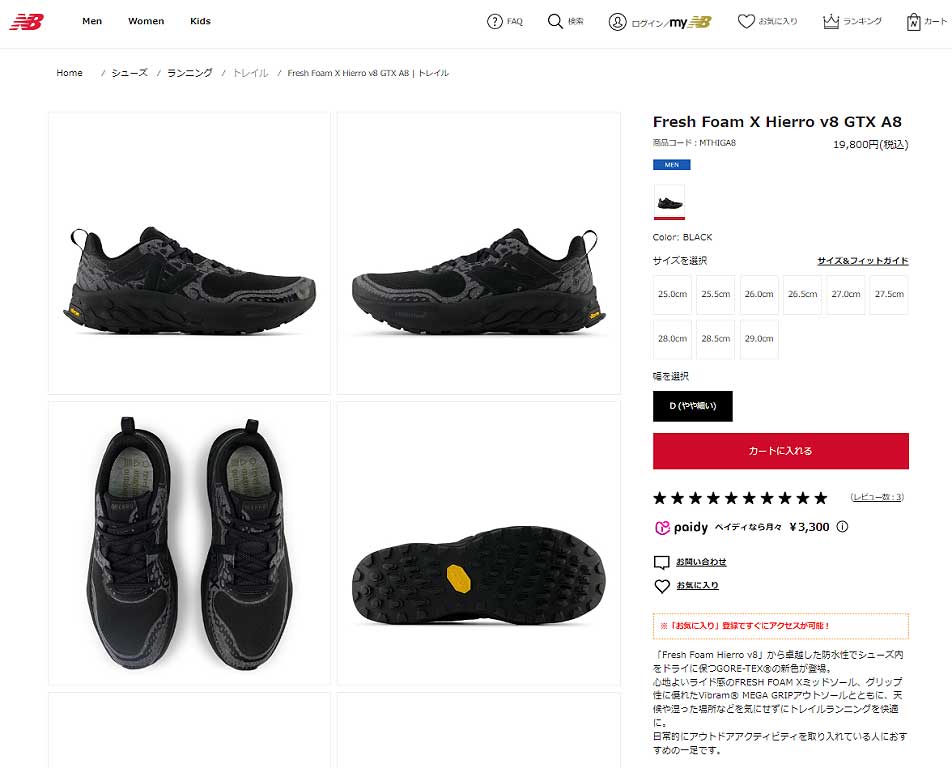Image resolution: width=952 pixels, height=768 pixels.
Task: Click the red add-to-cart button
Action: coord(781,451)
